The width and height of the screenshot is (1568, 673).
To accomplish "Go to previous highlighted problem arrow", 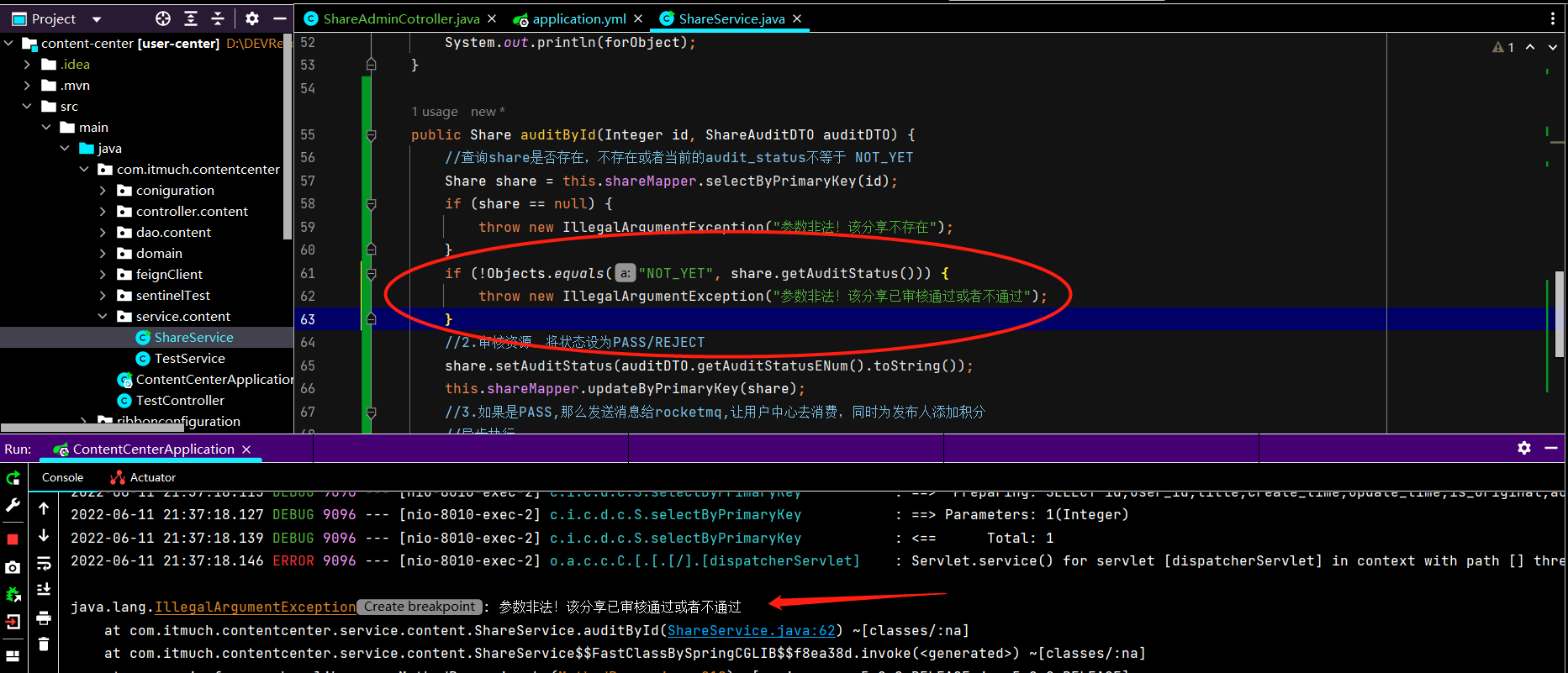I will 1530,47.
